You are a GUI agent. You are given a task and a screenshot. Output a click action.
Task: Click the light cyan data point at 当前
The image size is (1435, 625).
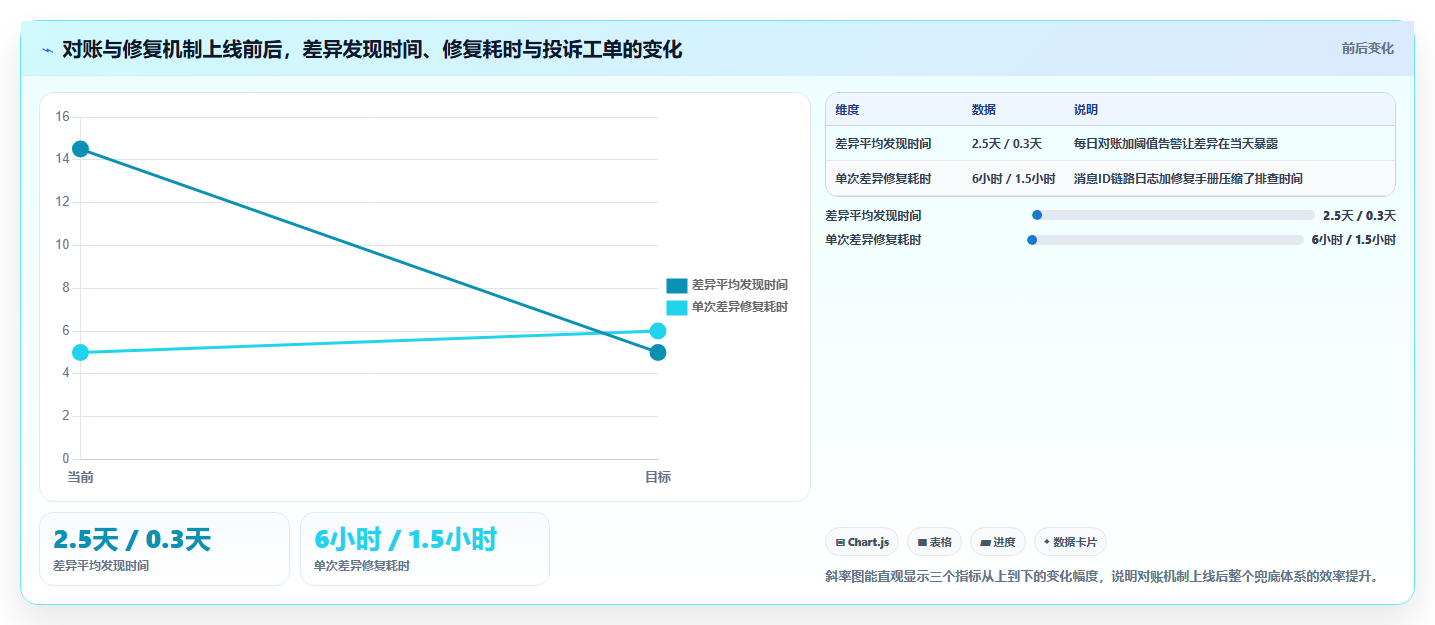point(80,352)
